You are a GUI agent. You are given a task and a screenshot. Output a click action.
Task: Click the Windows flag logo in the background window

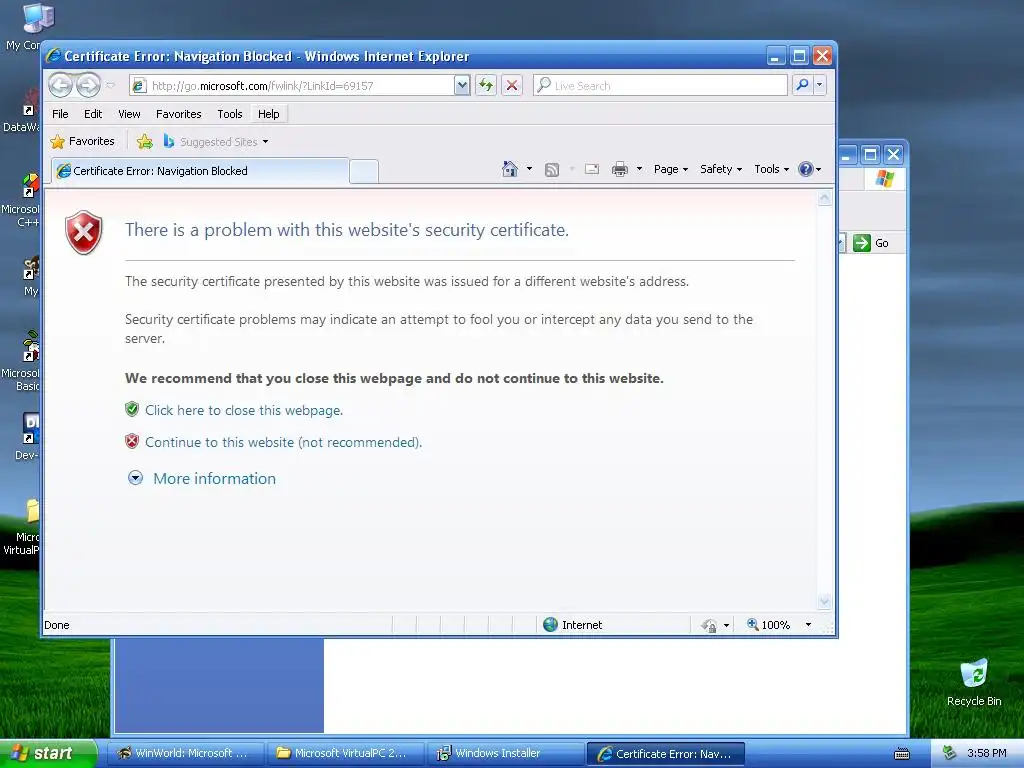[885, 178]
